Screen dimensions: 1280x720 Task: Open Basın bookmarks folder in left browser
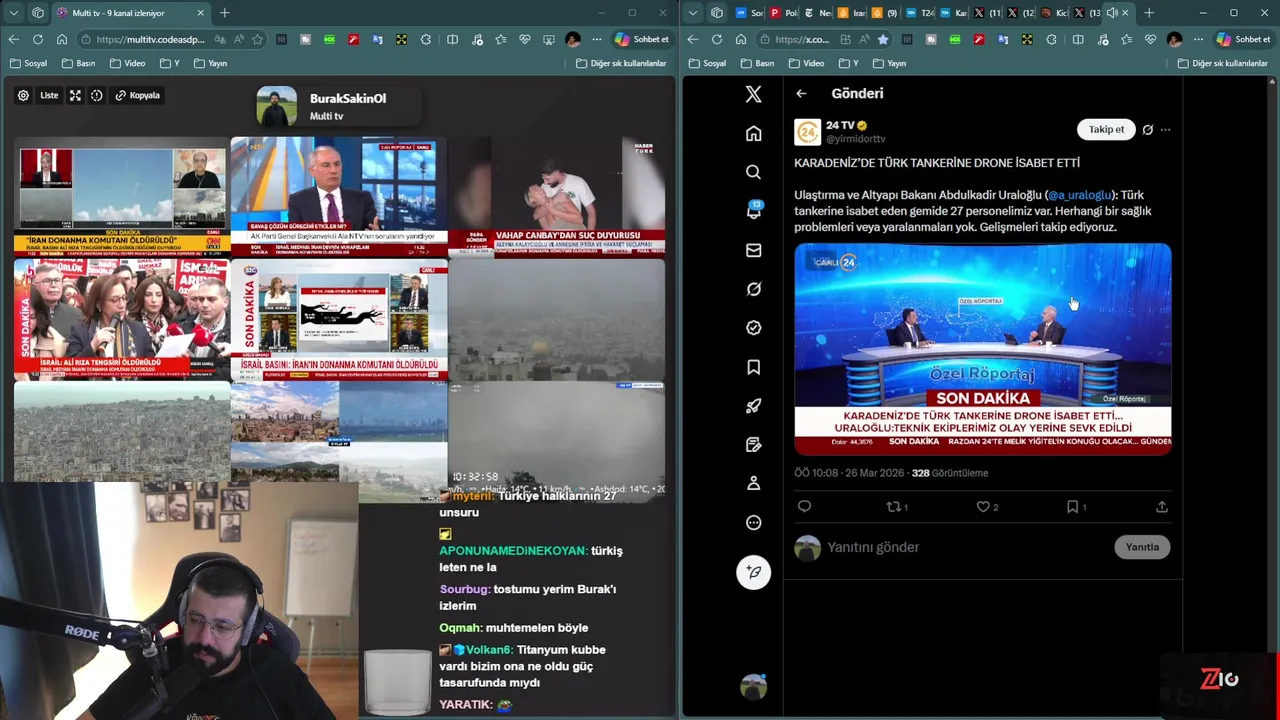click(x=80, y=63)
